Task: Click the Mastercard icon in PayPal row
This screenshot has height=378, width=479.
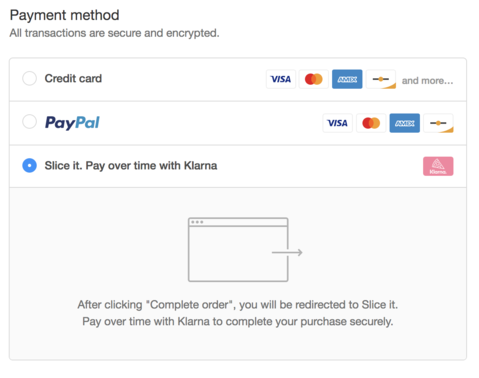Action: pos(371,123)
